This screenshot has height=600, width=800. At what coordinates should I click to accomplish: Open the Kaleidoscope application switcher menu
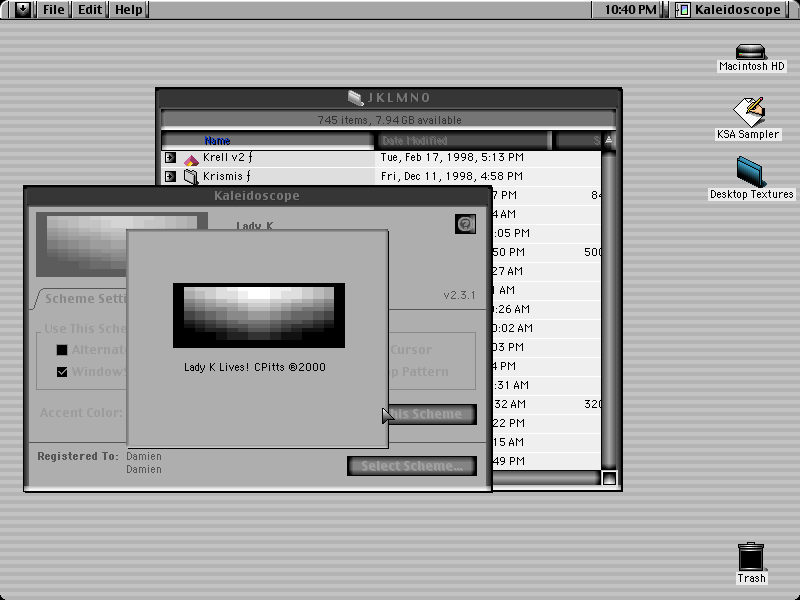(730, 9)
